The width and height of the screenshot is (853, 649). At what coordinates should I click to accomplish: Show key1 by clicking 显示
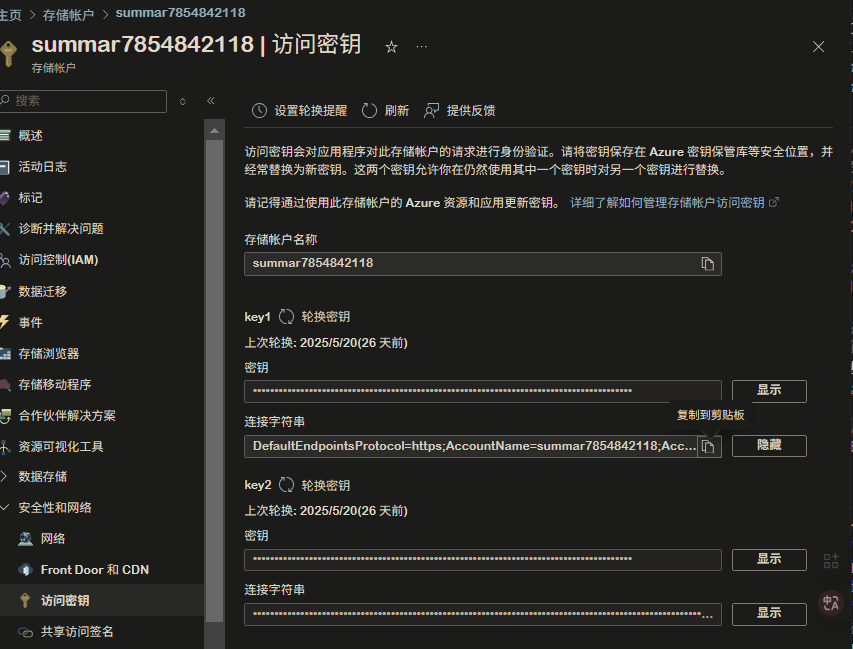[768, 391]
